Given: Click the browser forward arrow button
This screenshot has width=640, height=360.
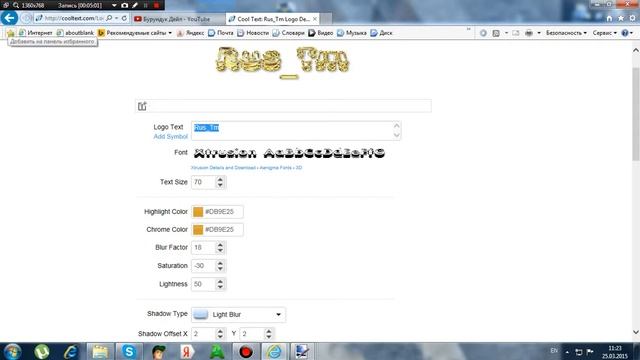Looking at the screenshot, I should pyautogui.click(x=26, y=18).
